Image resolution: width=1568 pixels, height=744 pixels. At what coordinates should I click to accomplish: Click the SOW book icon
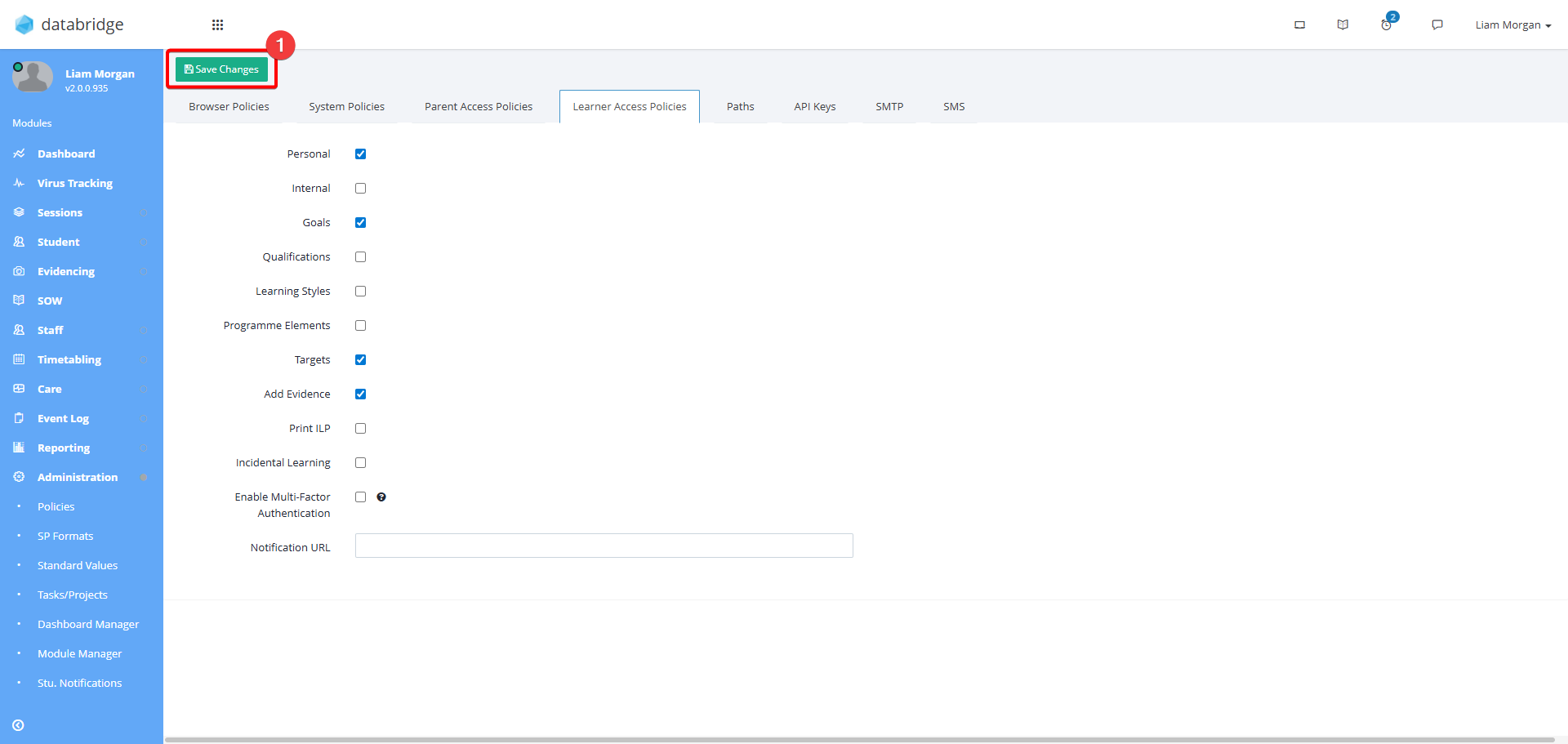point(19,301)
